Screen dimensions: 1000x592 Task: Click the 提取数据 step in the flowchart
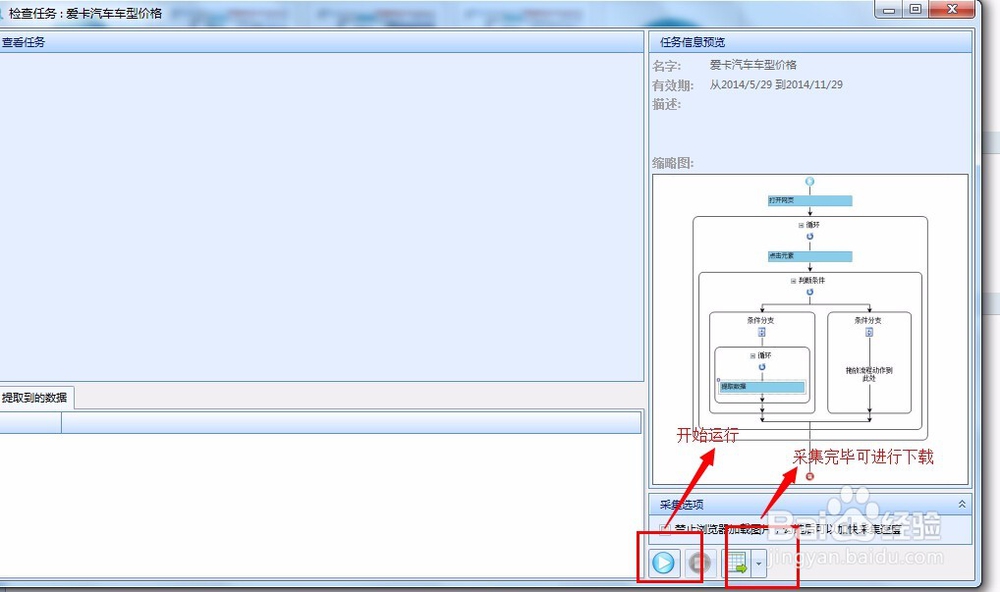click(x=762, y=387)
